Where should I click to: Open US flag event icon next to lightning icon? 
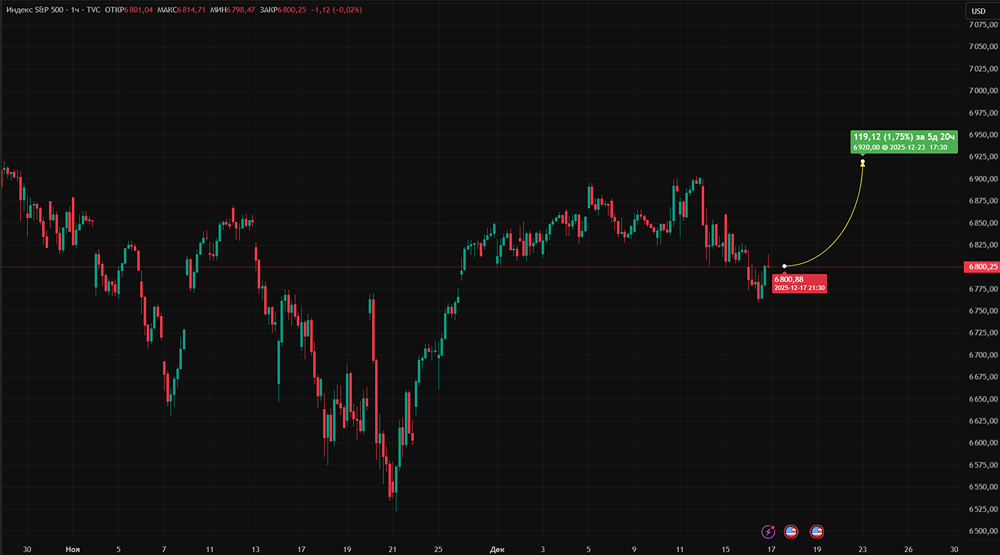click(791, 531)
